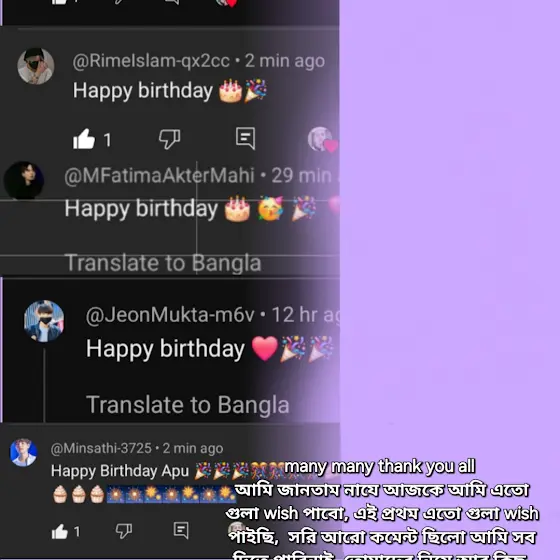
Task: Dislike the RimeIslam-qx2cc comment
Action: click(170, 139)
